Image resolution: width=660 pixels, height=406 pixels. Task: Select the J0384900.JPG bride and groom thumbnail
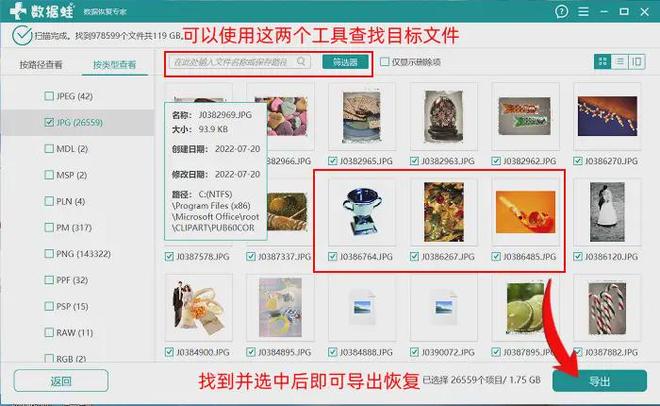(199, 308)
